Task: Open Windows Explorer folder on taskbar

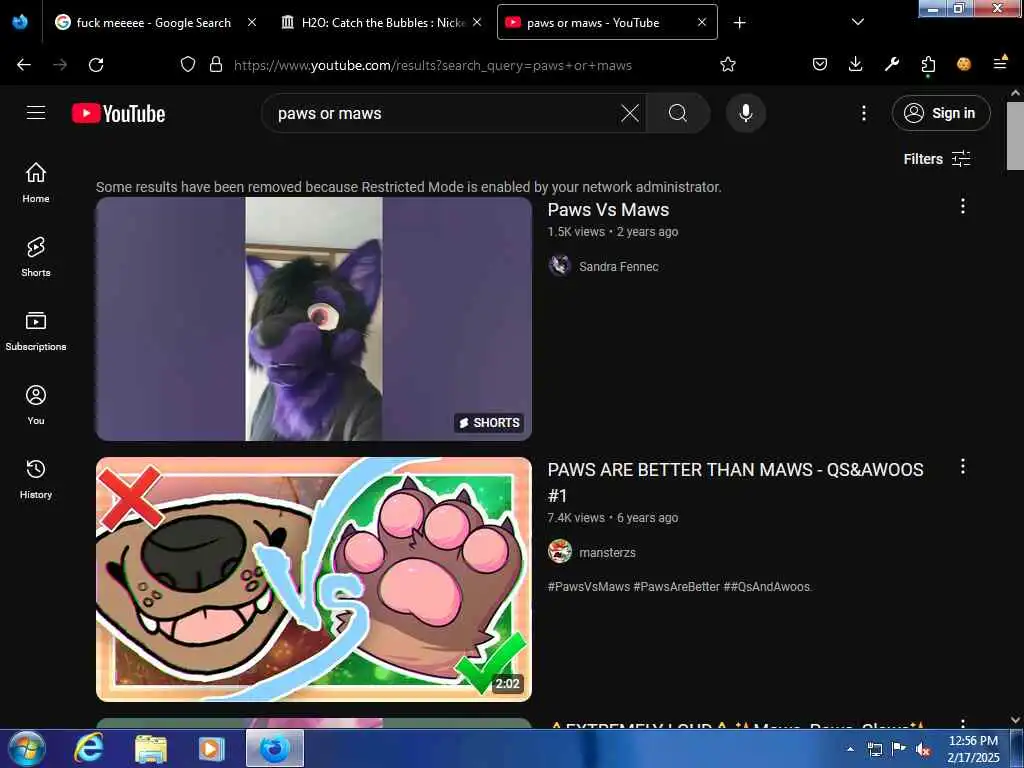Action: 151,748
